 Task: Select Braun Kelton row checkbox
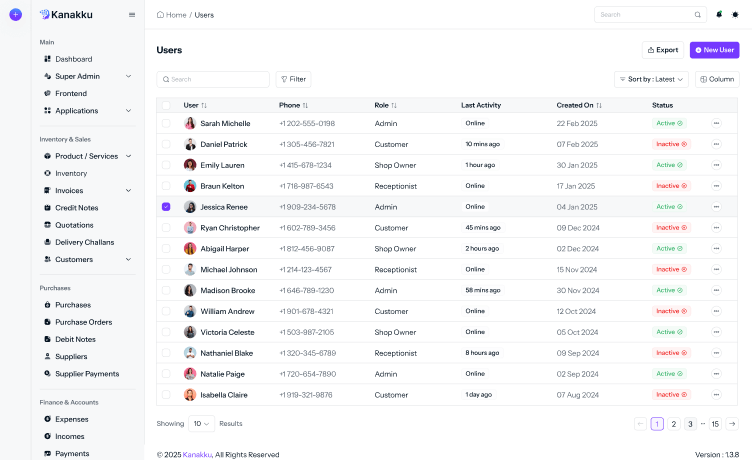166,186
